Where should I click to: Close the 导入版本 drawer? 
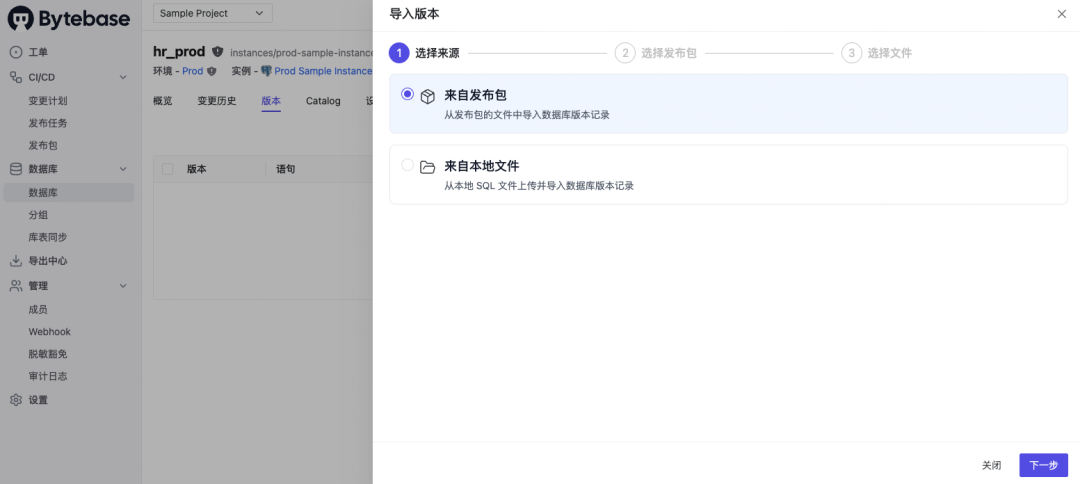click(1061, 14)
